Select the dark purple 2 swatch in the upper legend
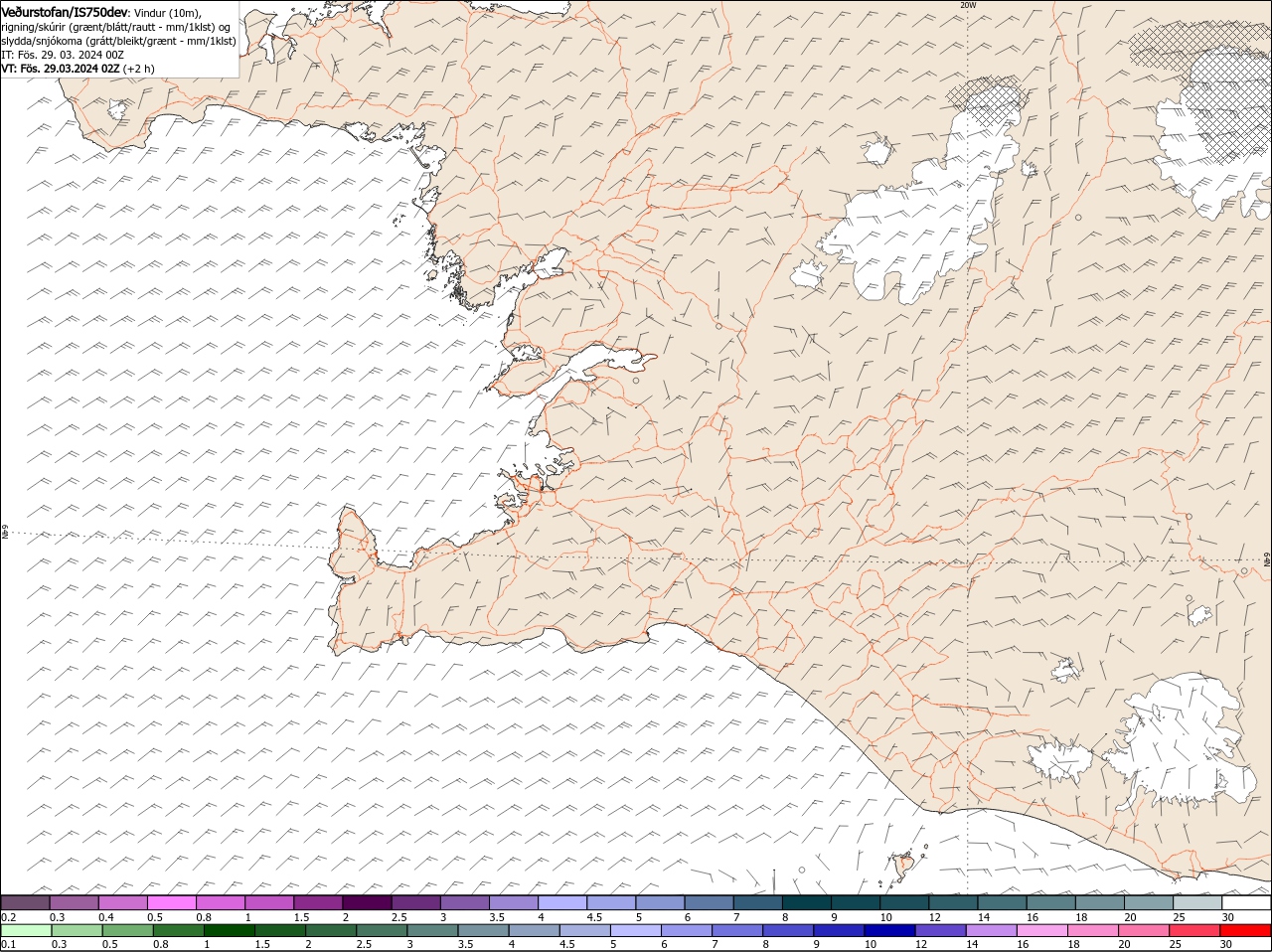 [366, 902]
